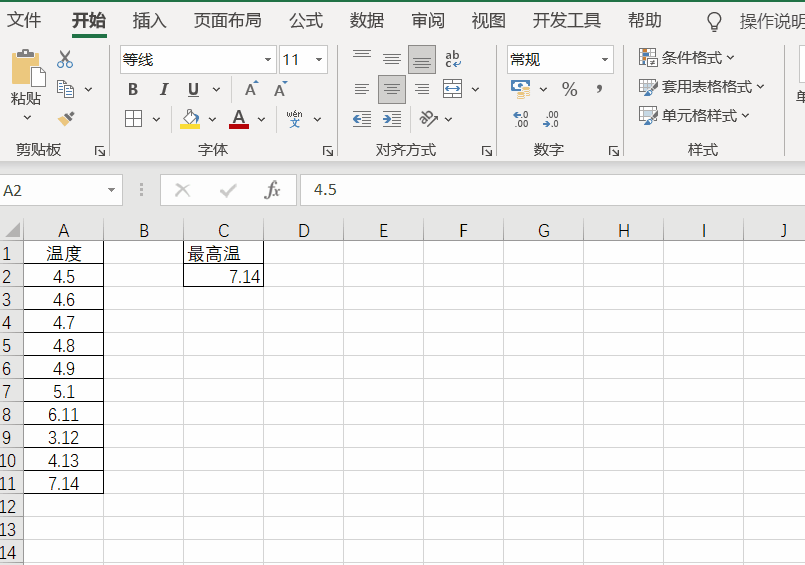Image resolution: width=805 pixels, height=565 pixels.
Task: Increase decimal places
Action: pyautogui.click(x=521, y=119)
